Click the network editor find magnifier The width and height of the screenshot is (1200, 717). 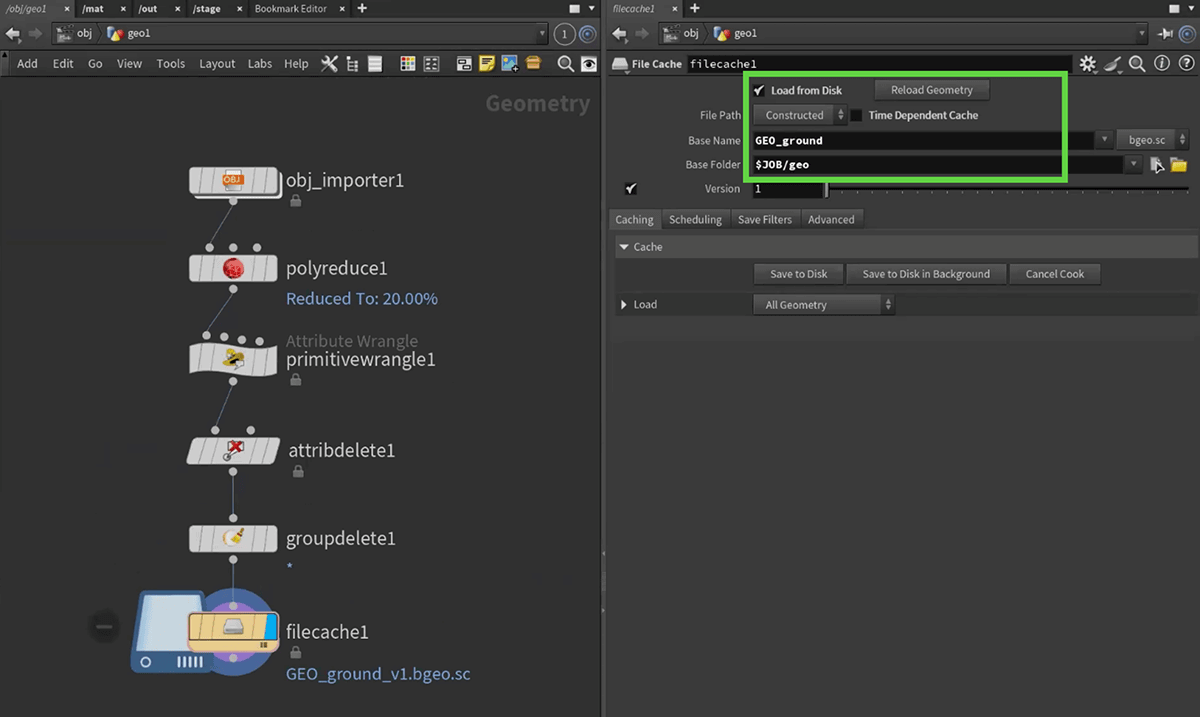coord(565,64)
